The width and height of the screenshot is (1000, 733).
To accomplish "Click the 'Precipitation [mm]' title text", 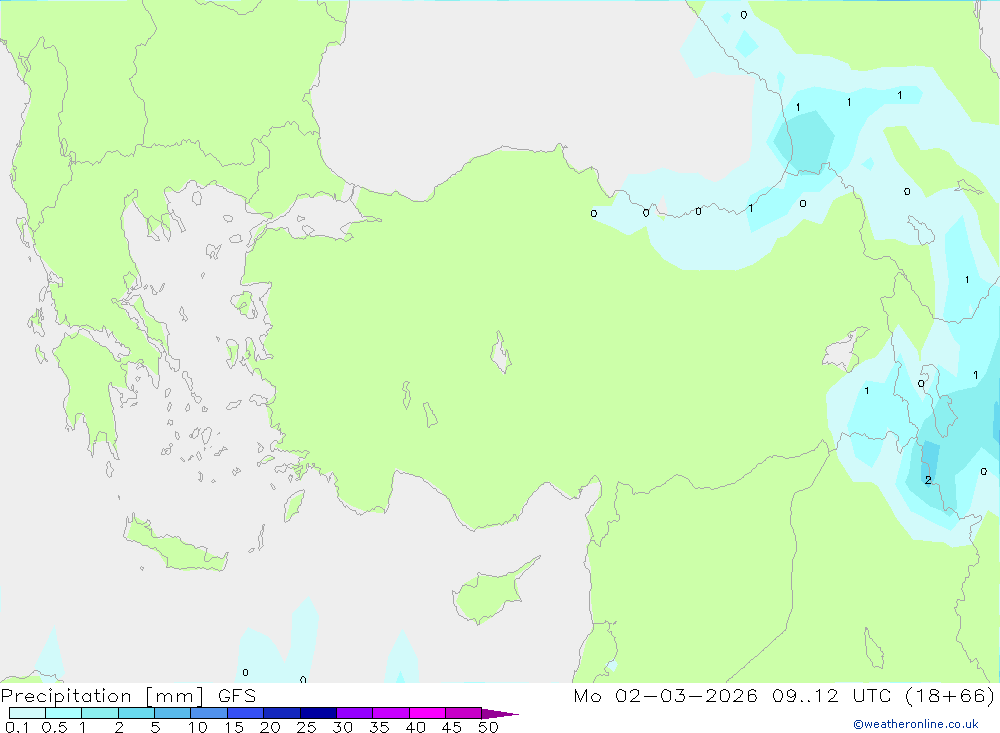I will point(102,696).
